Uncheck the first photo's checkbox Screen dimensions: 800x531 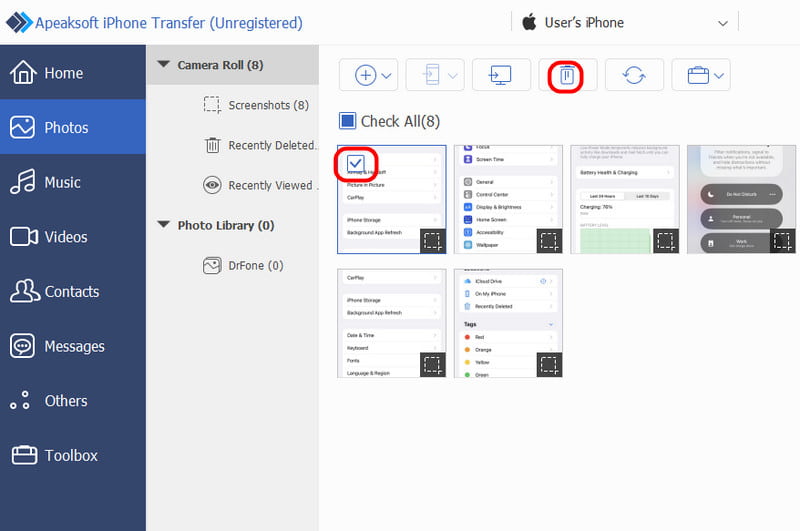[x=355, y=163]
